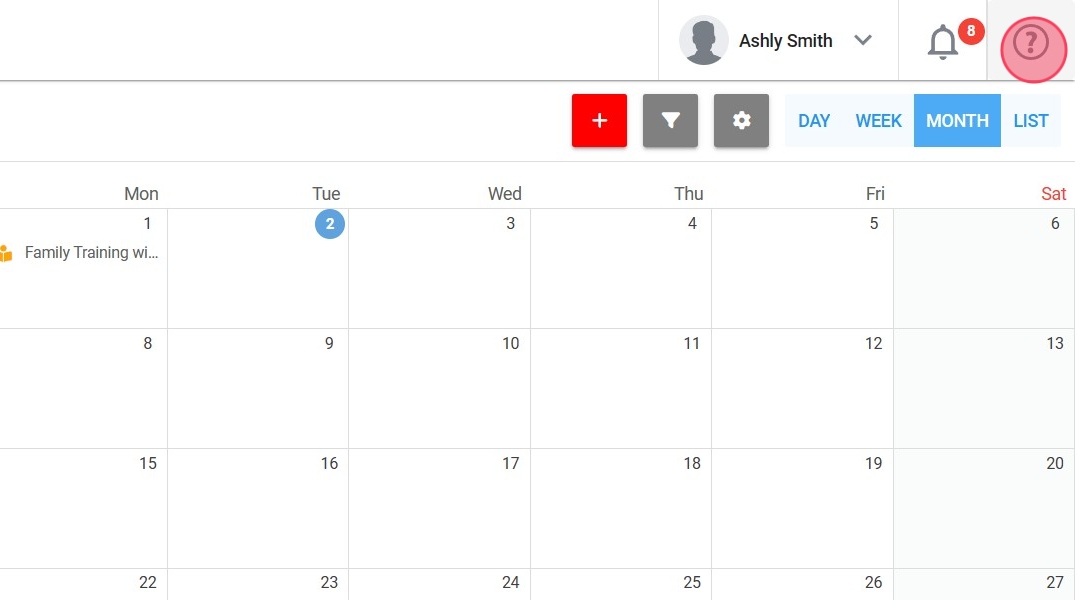Select Saturday the 13th cell
The width and height of the screenshot is (1075, 600).
pyautogui.click(x=984, y=390)
